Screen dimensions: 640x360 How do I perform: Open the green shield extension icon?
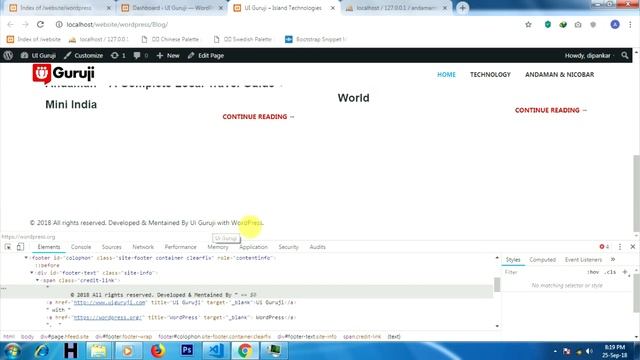coord(548,24)
